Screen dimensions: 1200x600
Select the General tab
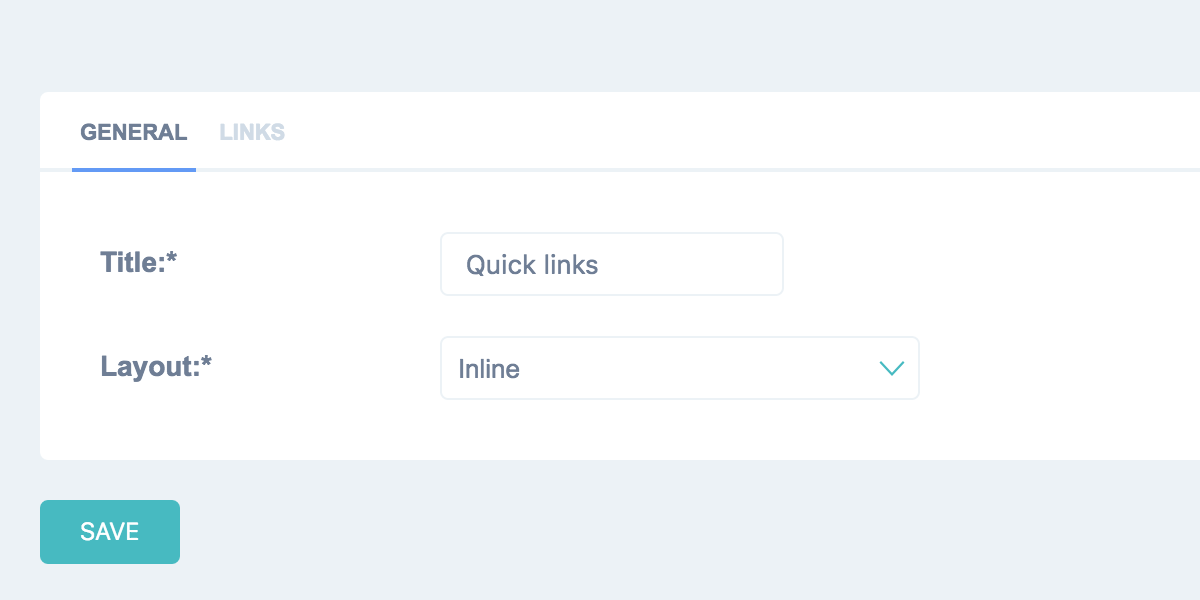pyautogui.click(x=133, y=132)
